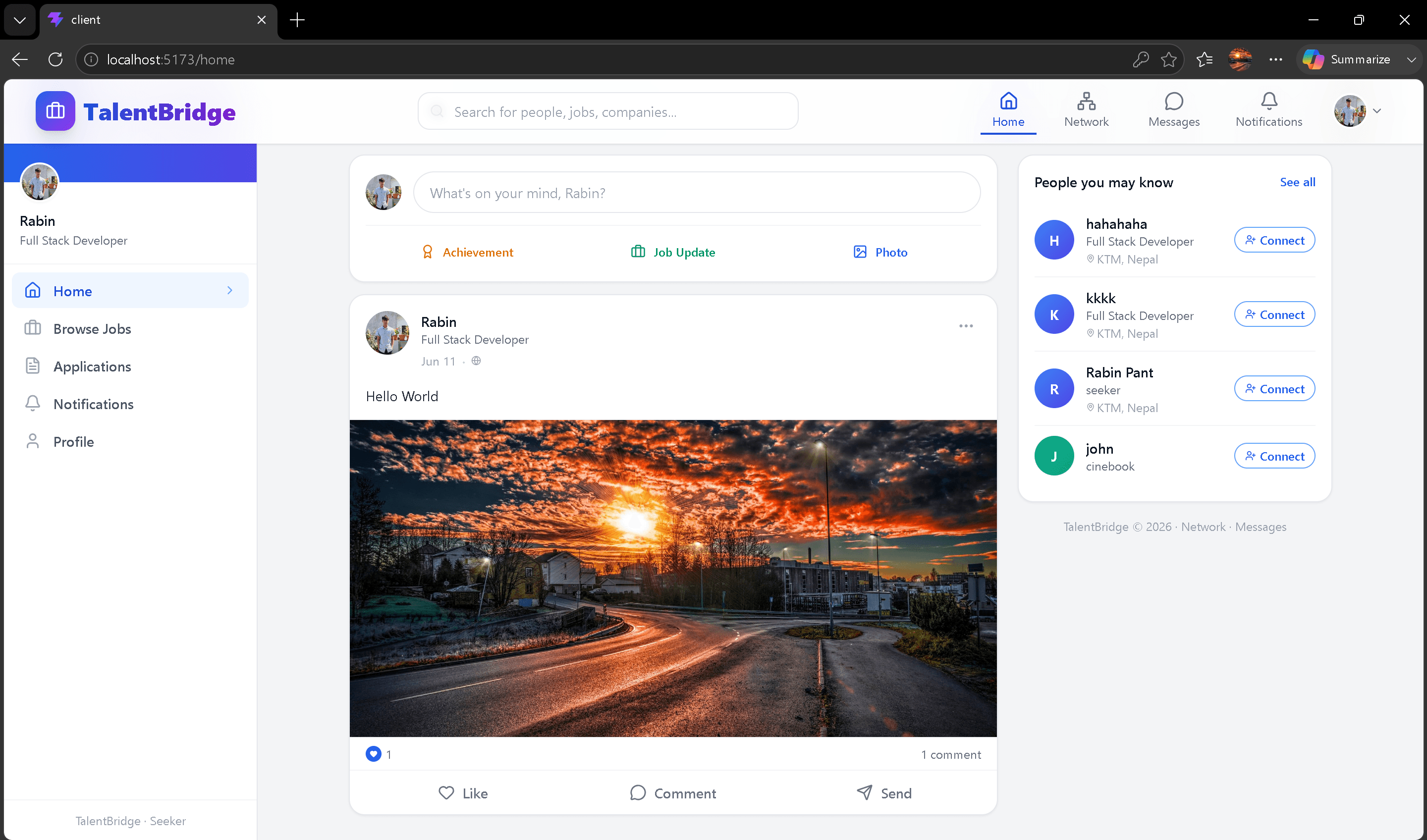Viewport: 1427px width, 840px height.
Task: Click the Achievement ribbon icon
Action: [x=428, y=252]
